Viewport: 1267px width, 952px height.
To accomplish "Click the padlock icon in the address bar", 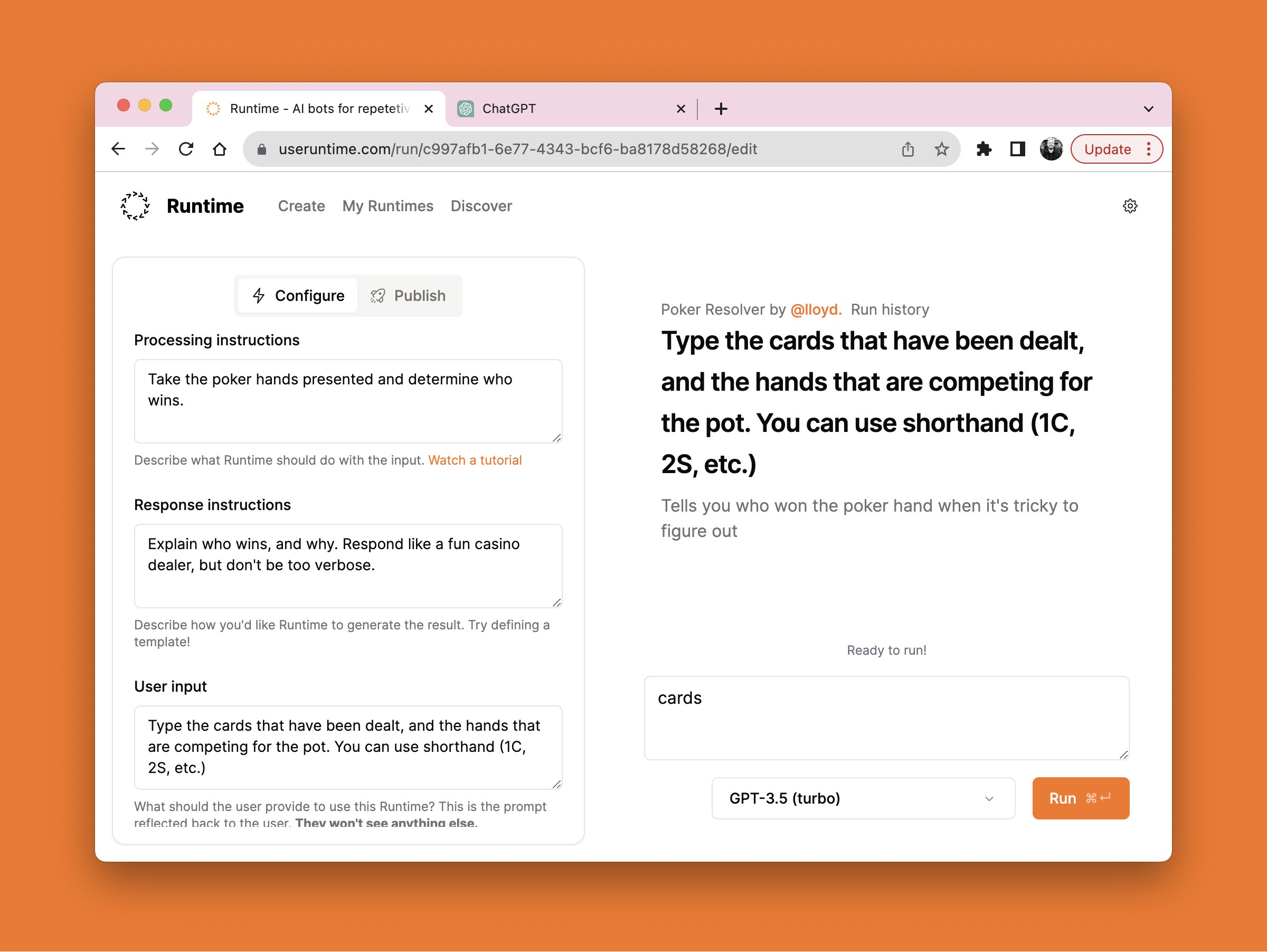I will click(x=262, y=149).
